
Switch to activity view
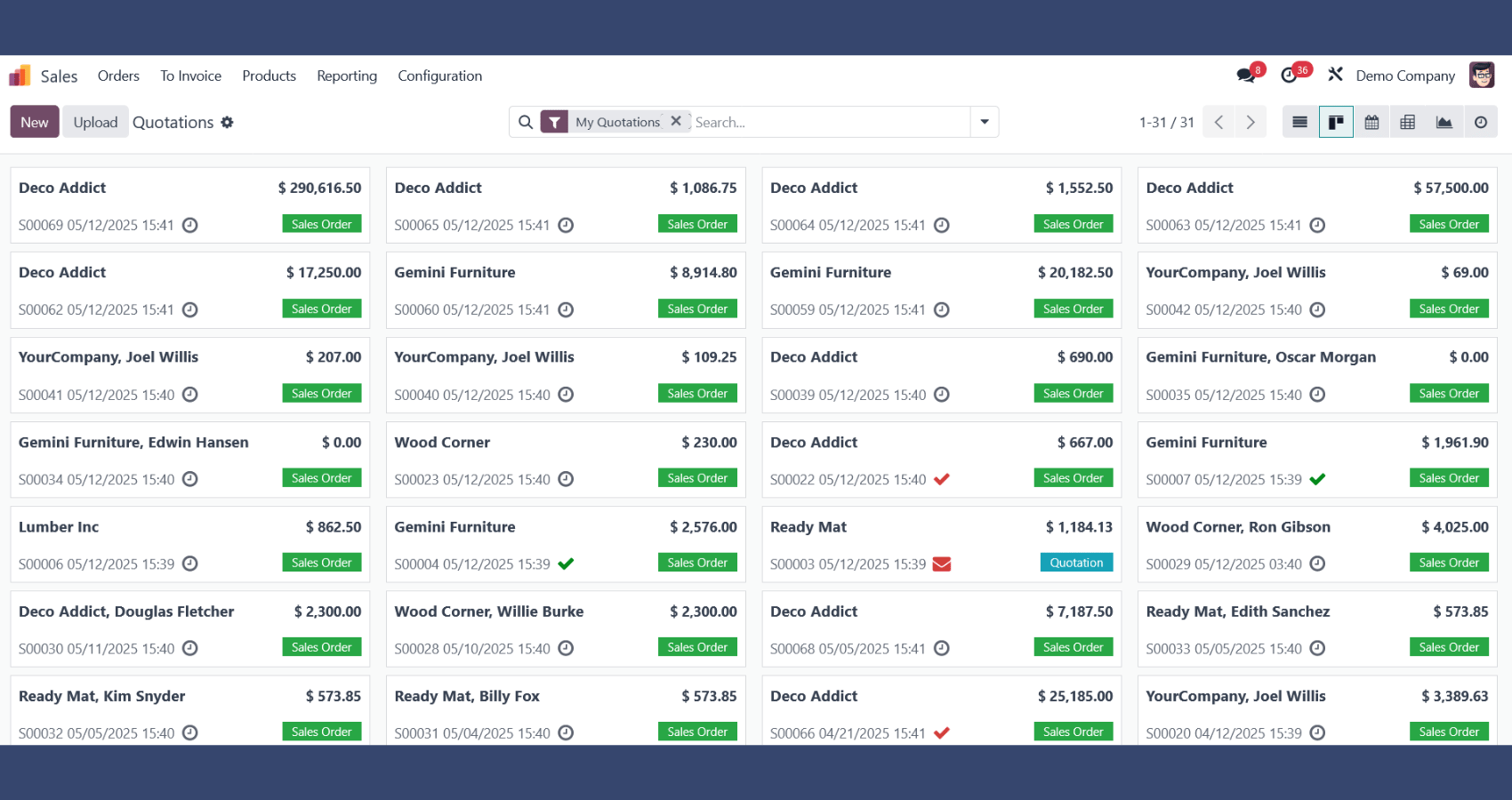click(1480, 122)
